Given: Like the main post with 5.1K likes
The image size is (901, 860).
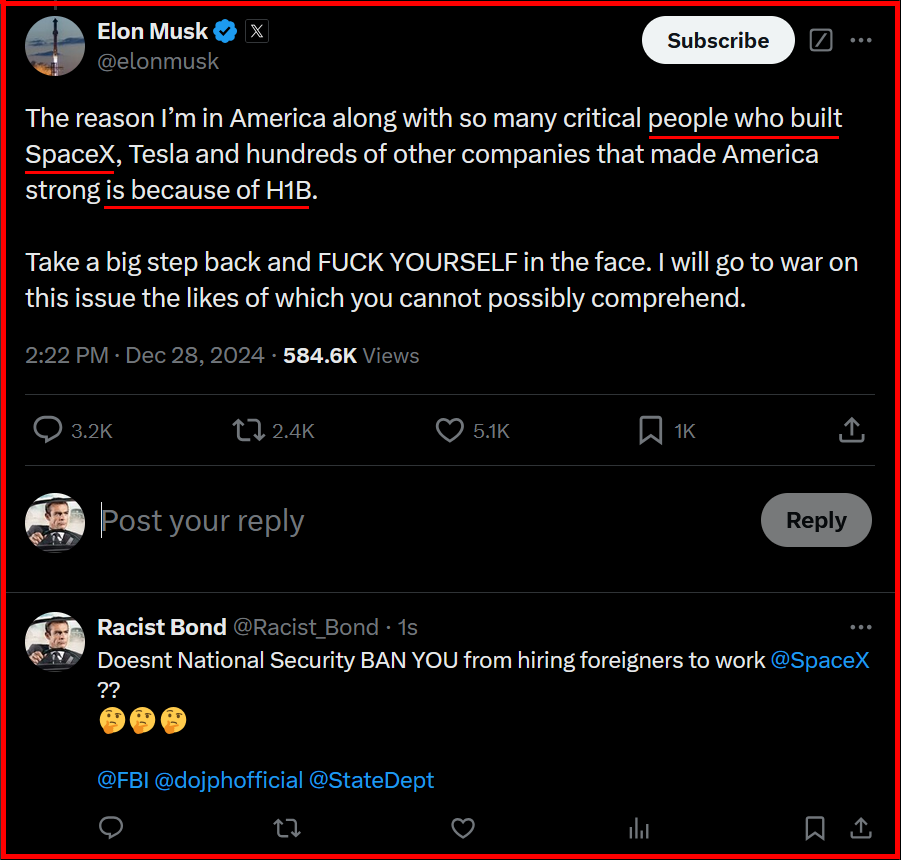Looking at the screenshot, I should [450, 430].
